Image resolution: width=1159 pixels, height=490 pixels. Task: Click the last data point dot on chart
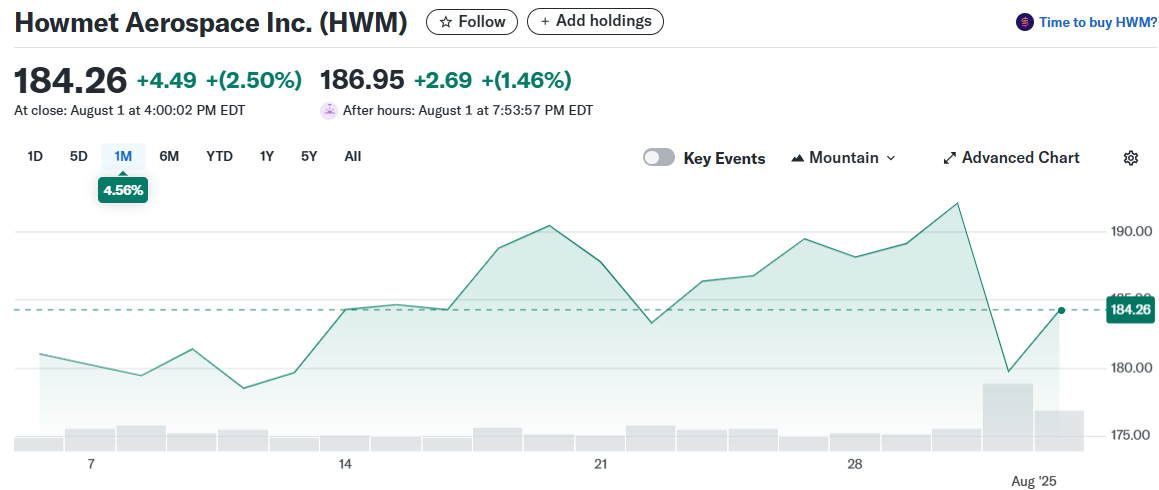tap(1061, 310)
